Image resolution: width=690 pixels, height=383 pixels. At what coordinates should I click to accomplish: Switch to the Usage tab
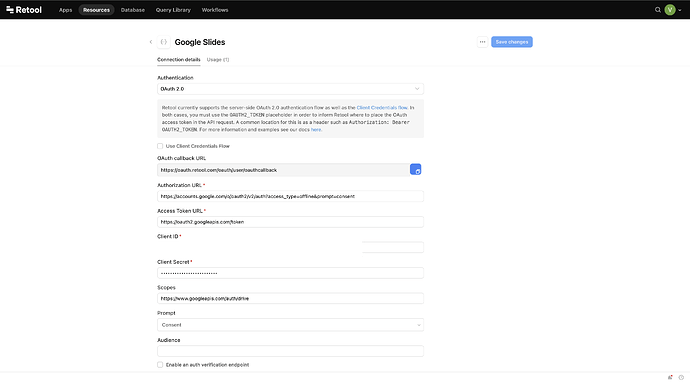(x=218, y=59)
